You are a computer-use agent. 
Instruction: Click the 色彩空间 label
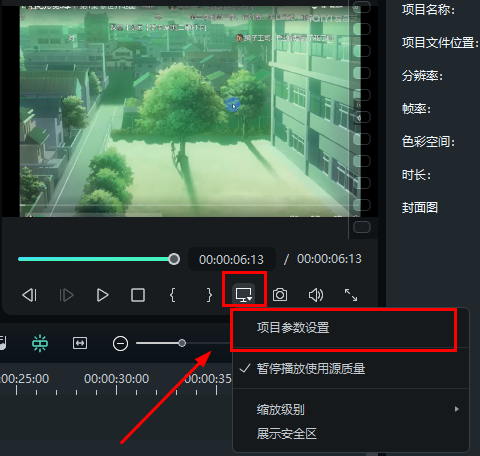coord(428,142)
